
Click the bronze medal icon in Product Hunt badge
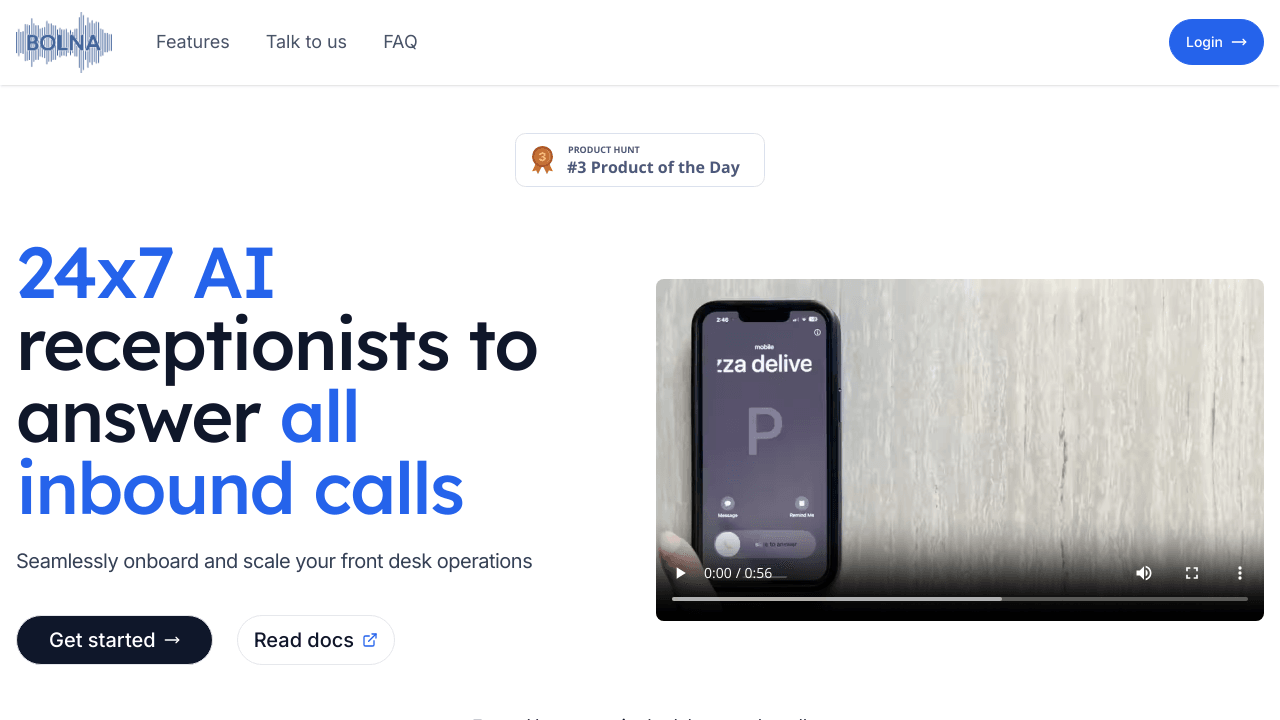coord(542,160)
